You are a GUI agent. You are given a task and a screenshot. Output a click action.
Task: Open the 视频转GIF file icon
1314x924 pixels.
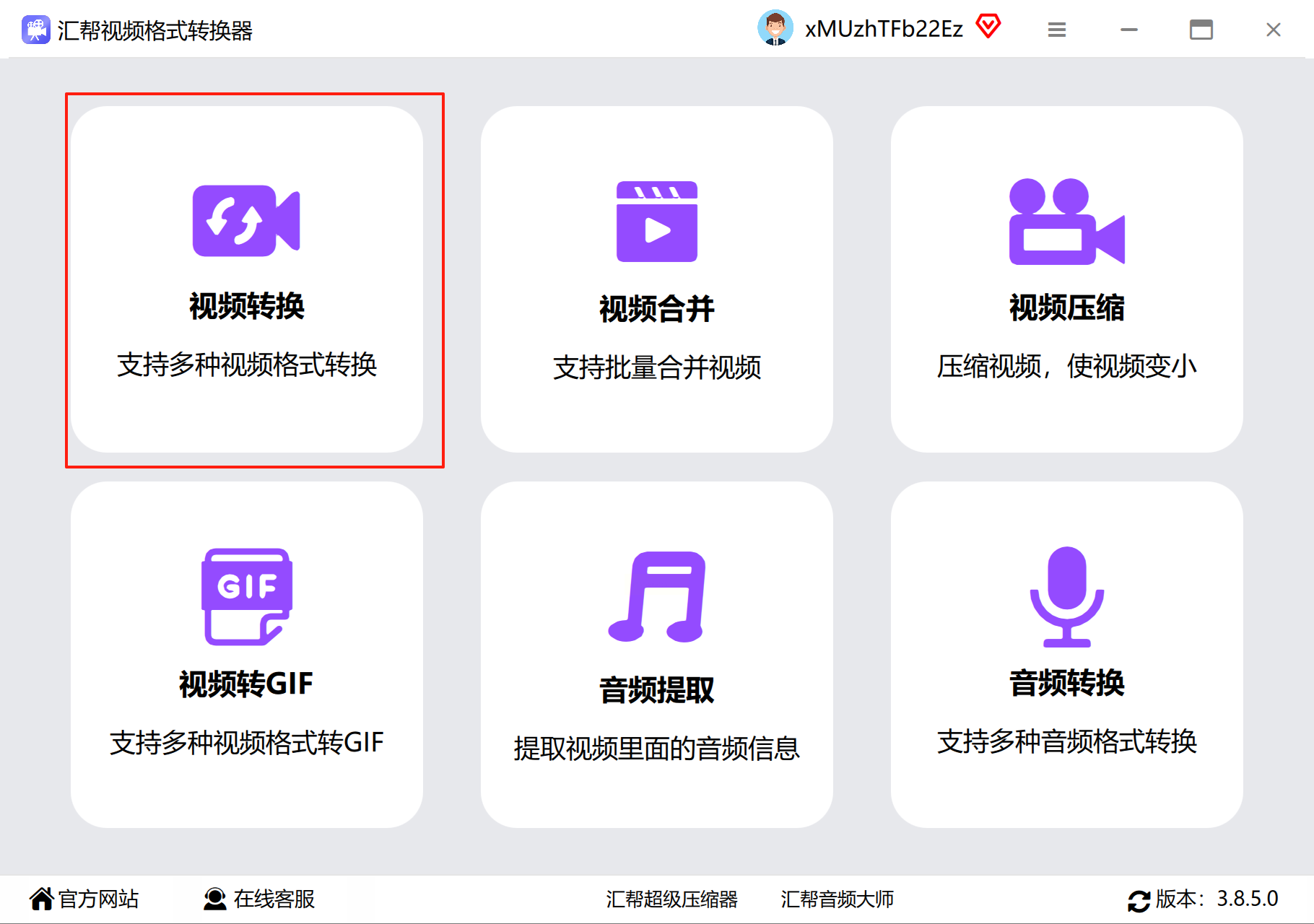247,597
